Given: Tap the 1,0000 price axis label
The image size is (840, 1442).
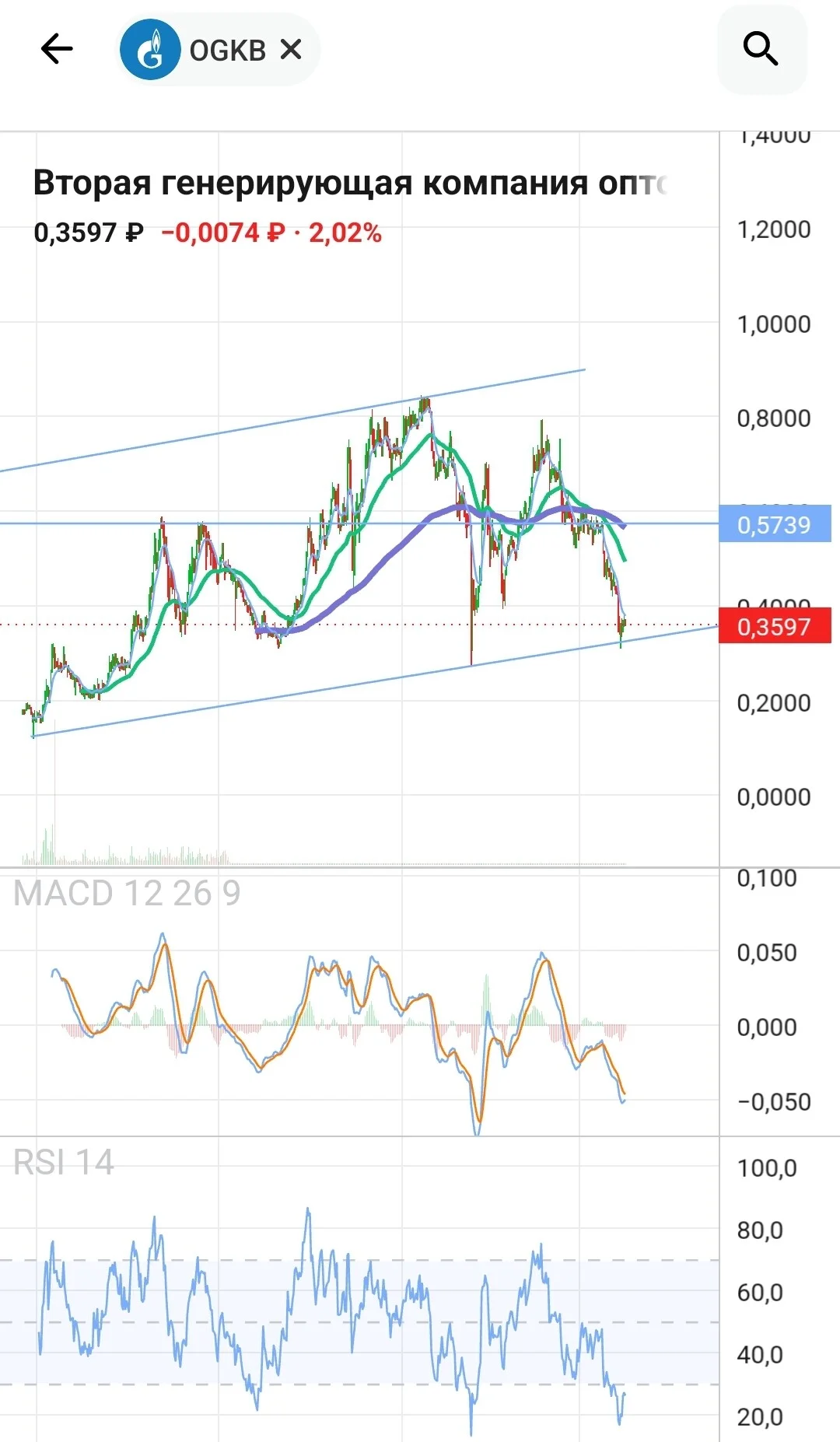Looking at the screenshot, I should (774, 324).
